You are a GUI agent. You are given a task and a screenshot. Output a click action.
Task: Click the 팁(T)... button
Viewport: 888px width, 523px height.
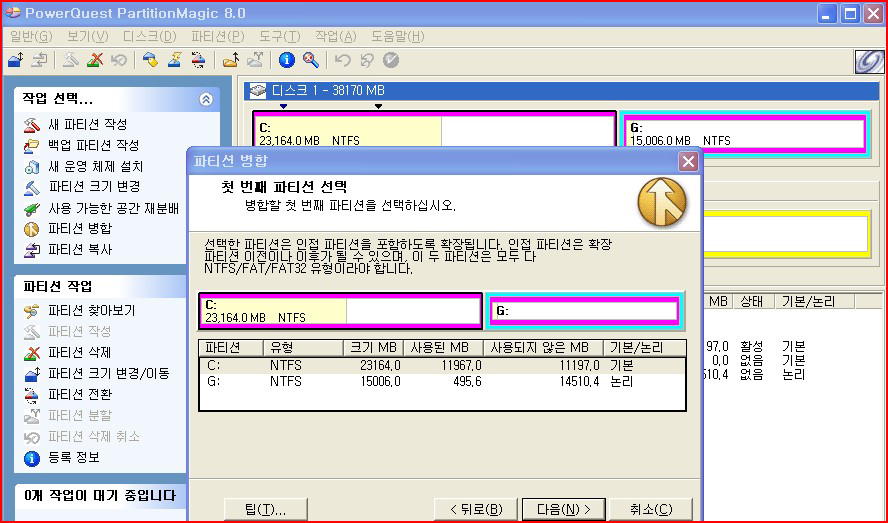[266, 509]
